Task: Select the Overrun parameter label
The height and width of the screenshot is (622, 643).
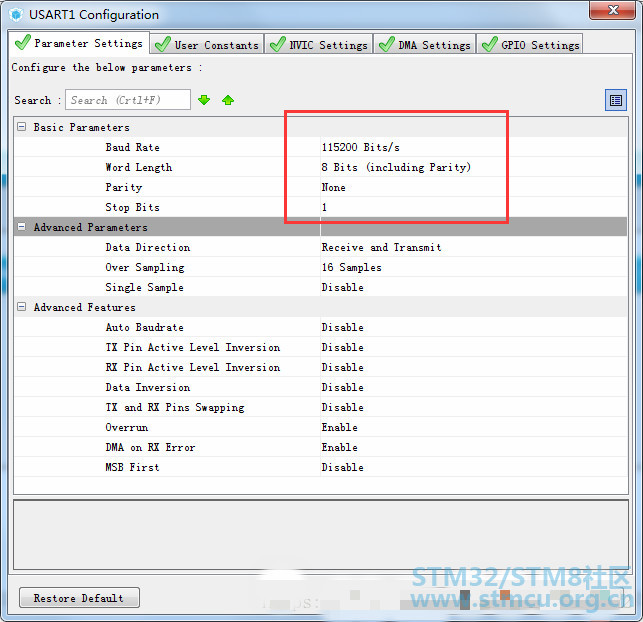Action: 127,427
